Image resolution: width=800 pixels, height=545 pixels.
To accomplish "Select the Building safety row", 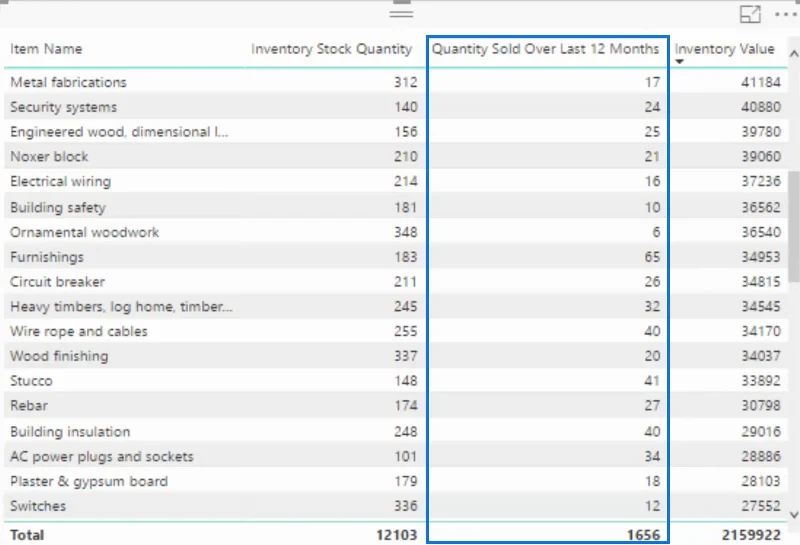I will point(395,207).
